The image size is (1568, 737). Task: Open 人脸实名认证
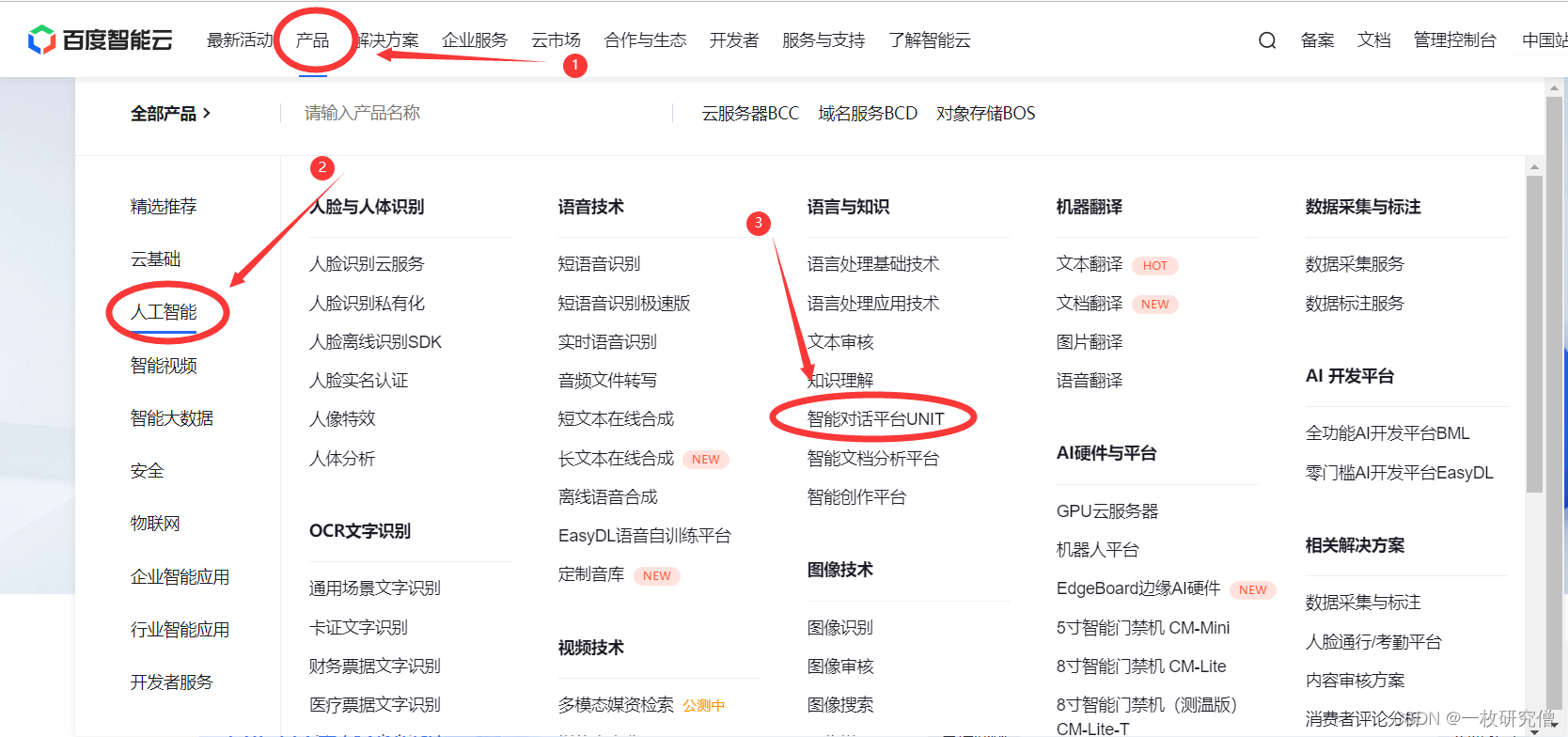(359, 381)
